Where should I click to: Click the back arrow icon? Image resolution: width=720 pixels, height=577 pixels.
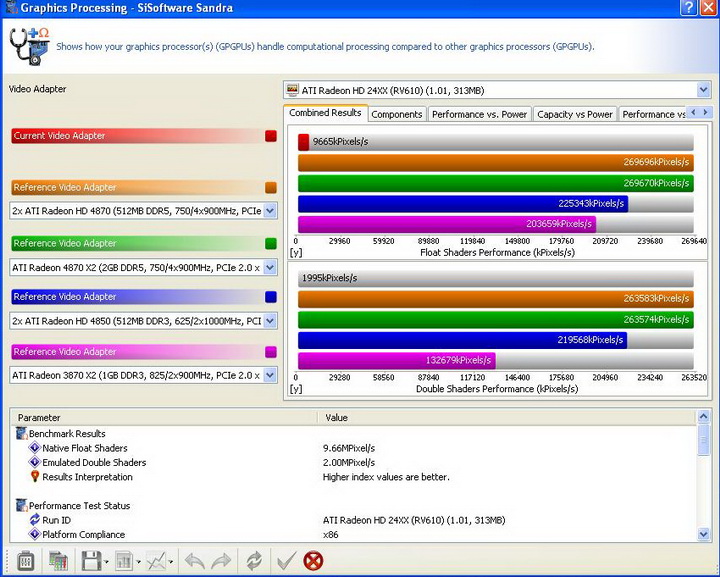[x=194, y=561]
